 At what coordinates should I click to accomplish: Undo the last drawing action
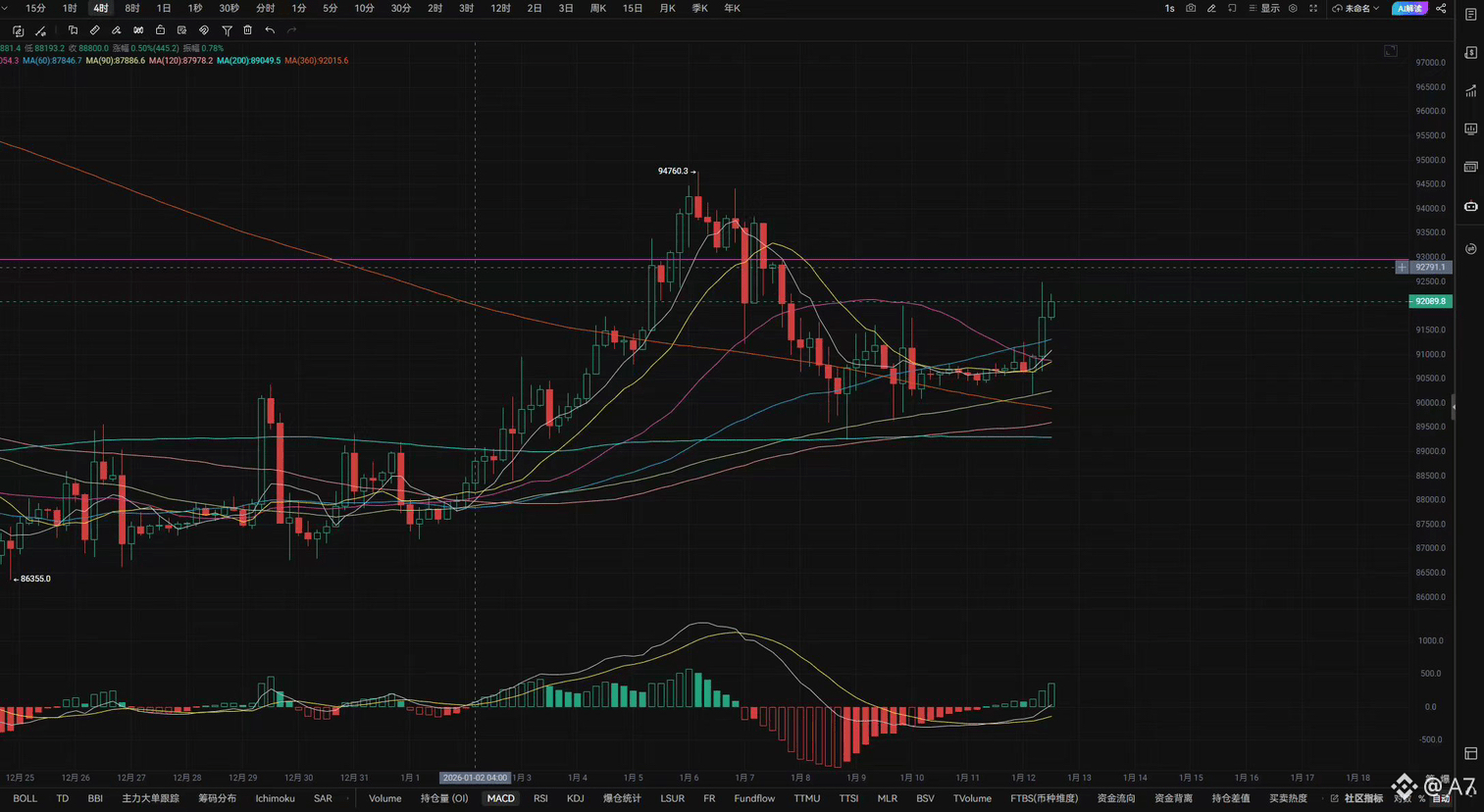click(x=270, y=30)
